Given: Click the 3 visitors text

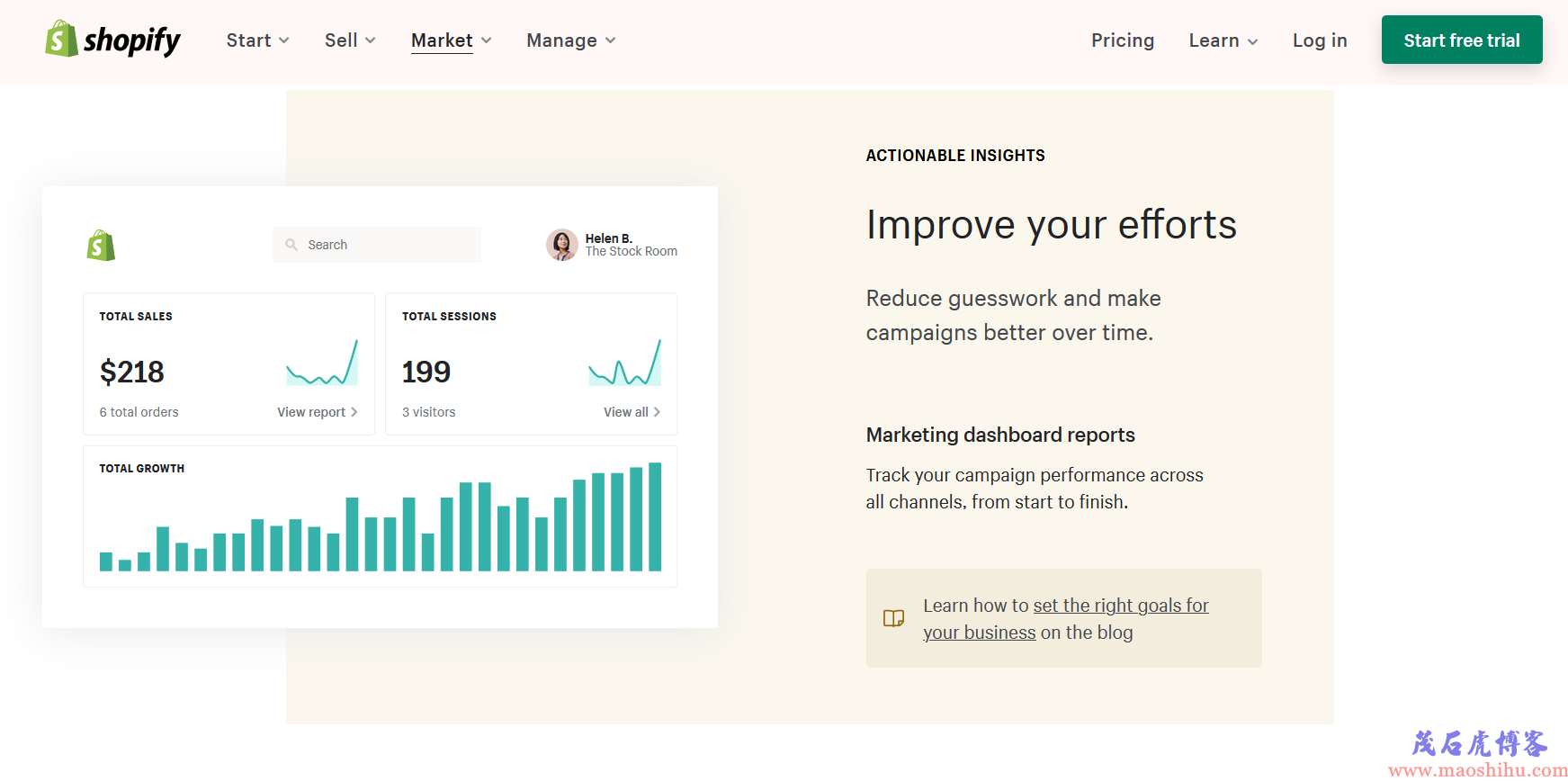Looking at the screenshot, I should pyautogui.click(x=428, y=412).
